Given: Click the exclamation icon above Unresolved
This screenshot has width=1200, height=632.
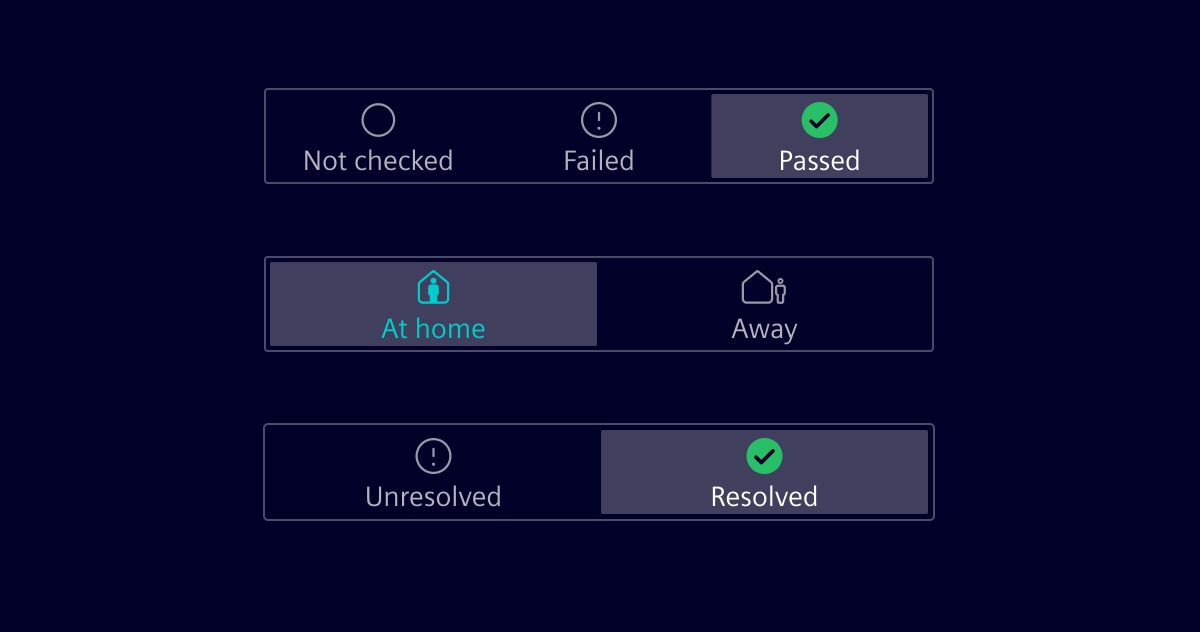Looking at the screenshot, I should pos(432,456).
